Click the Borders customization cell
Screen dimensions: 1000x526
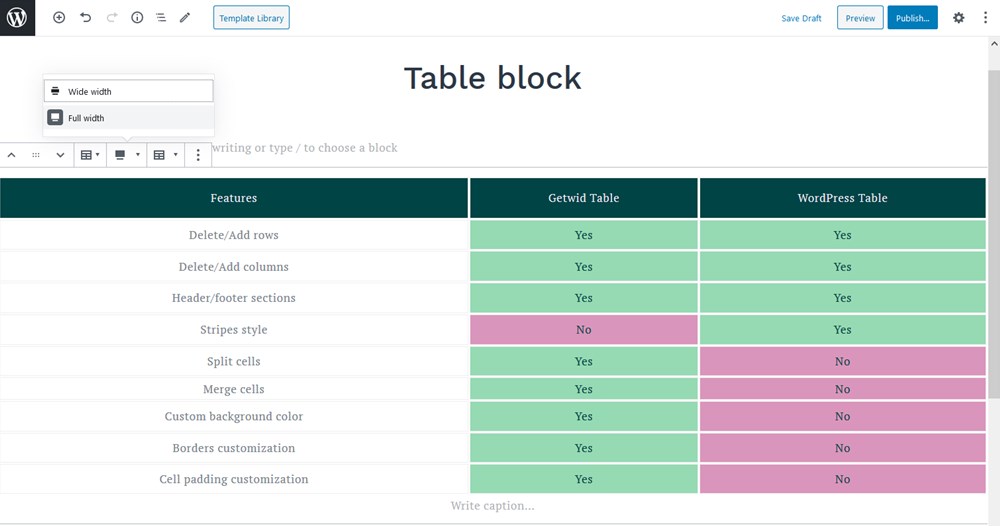click(x=233, y=448)
